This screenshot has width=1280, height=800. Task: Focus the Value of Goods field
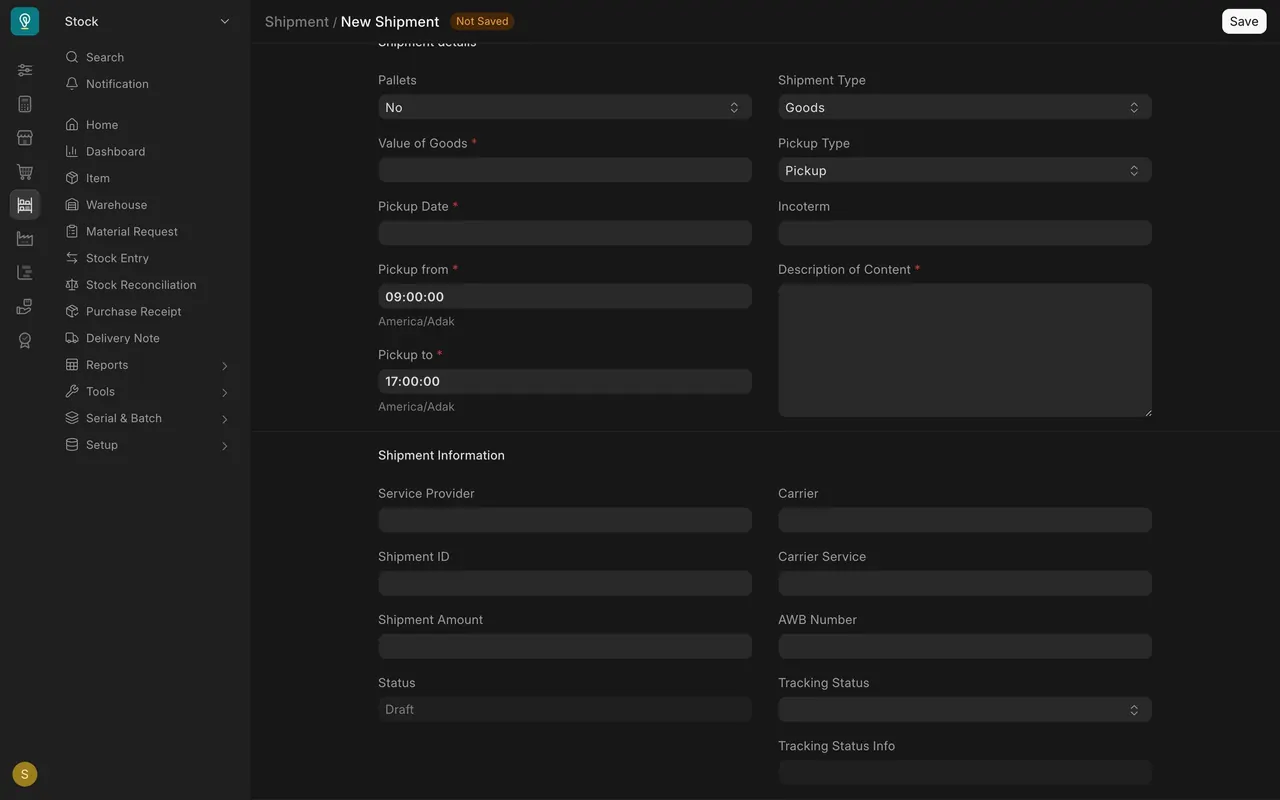(565, 170)
